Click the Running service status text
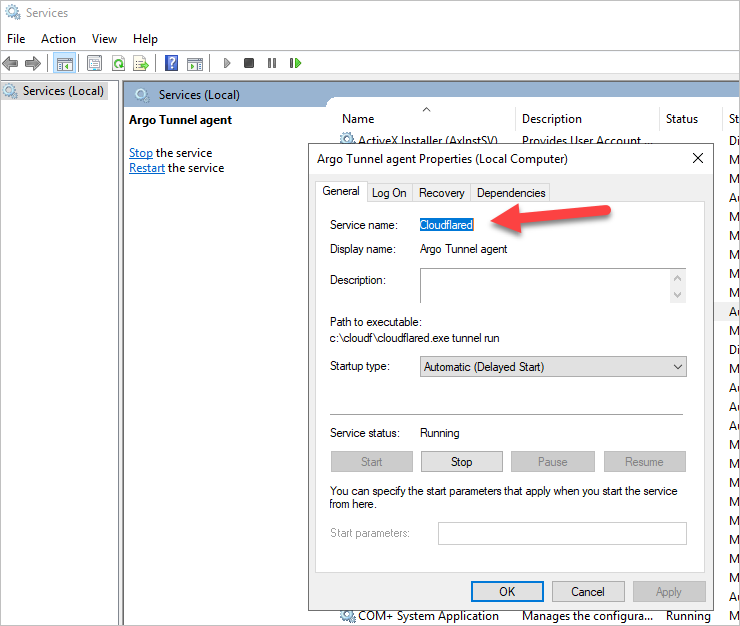Image resolution: width=740 pixels, height=626 pixels. (439, 433)
